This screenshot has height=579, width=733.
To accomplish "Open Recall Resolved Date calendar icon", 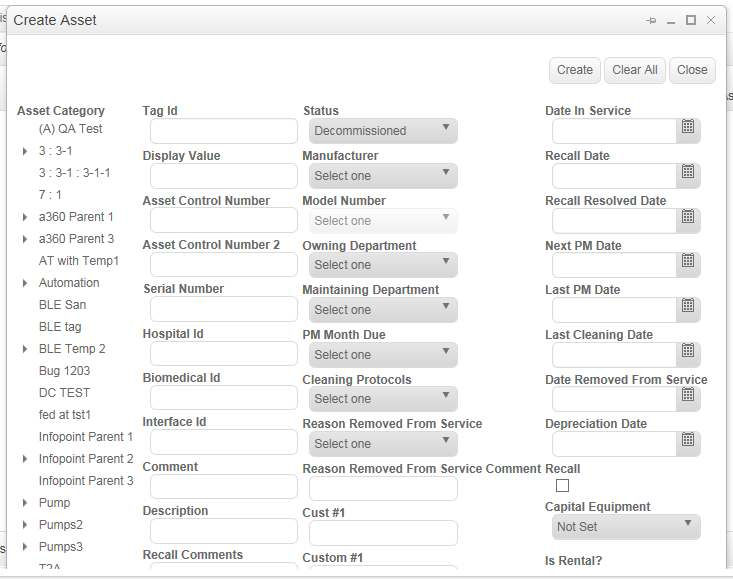I will [688, 216].
